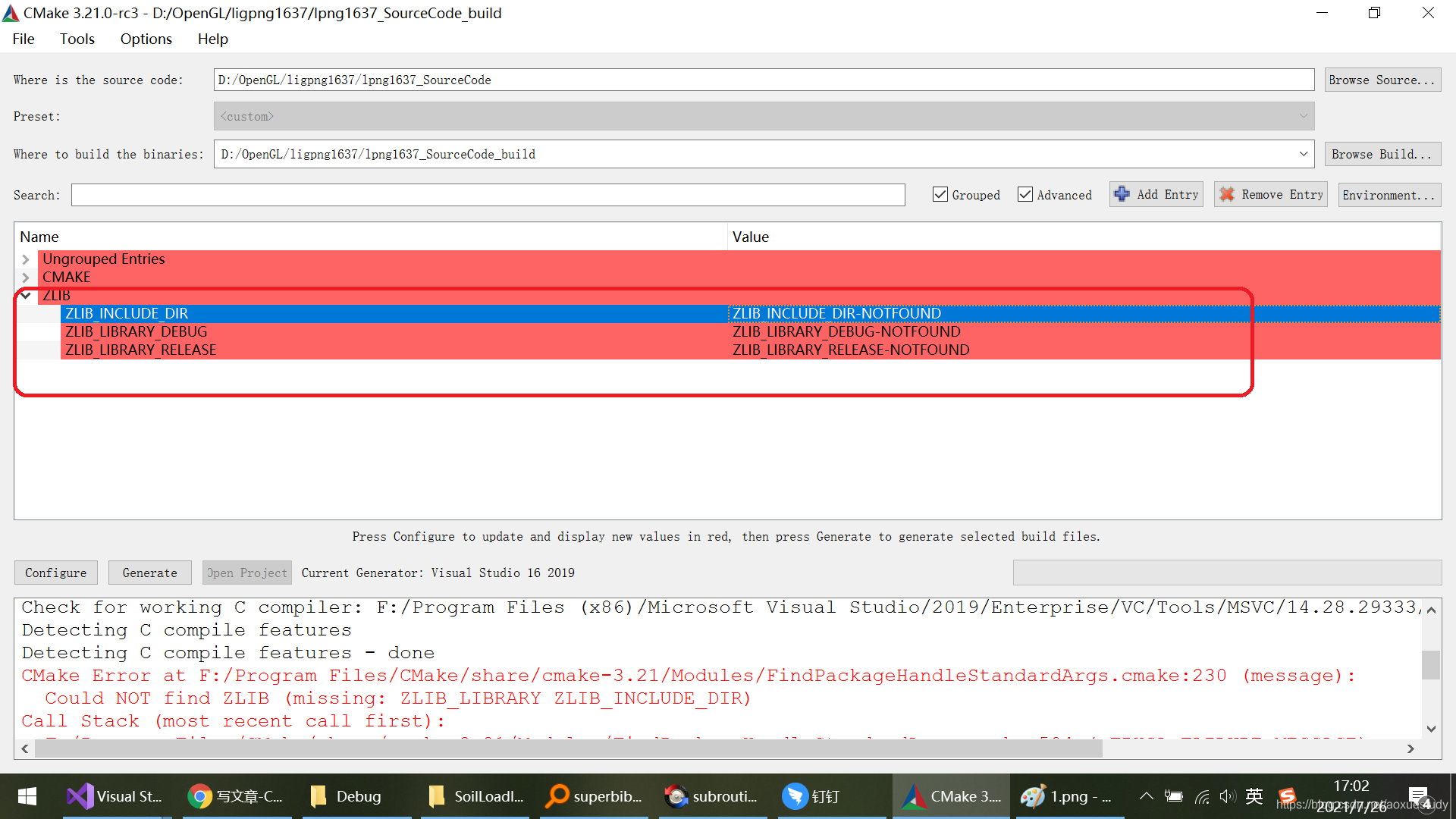Switch to the Chrome taskbar window

click(x=235, y=796)
